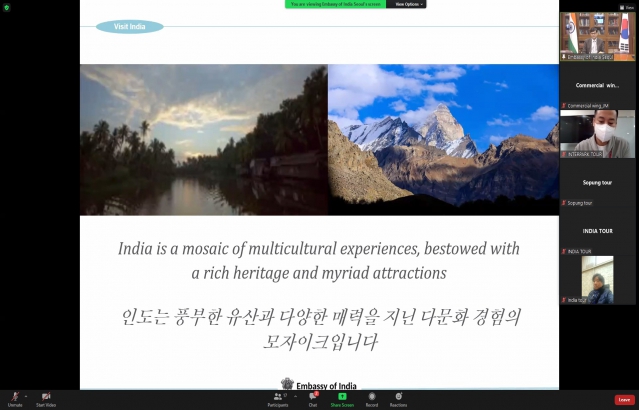Click the Visit India label on slide
This screenshot has width=639, height=410.
click(x=129, y=27)
